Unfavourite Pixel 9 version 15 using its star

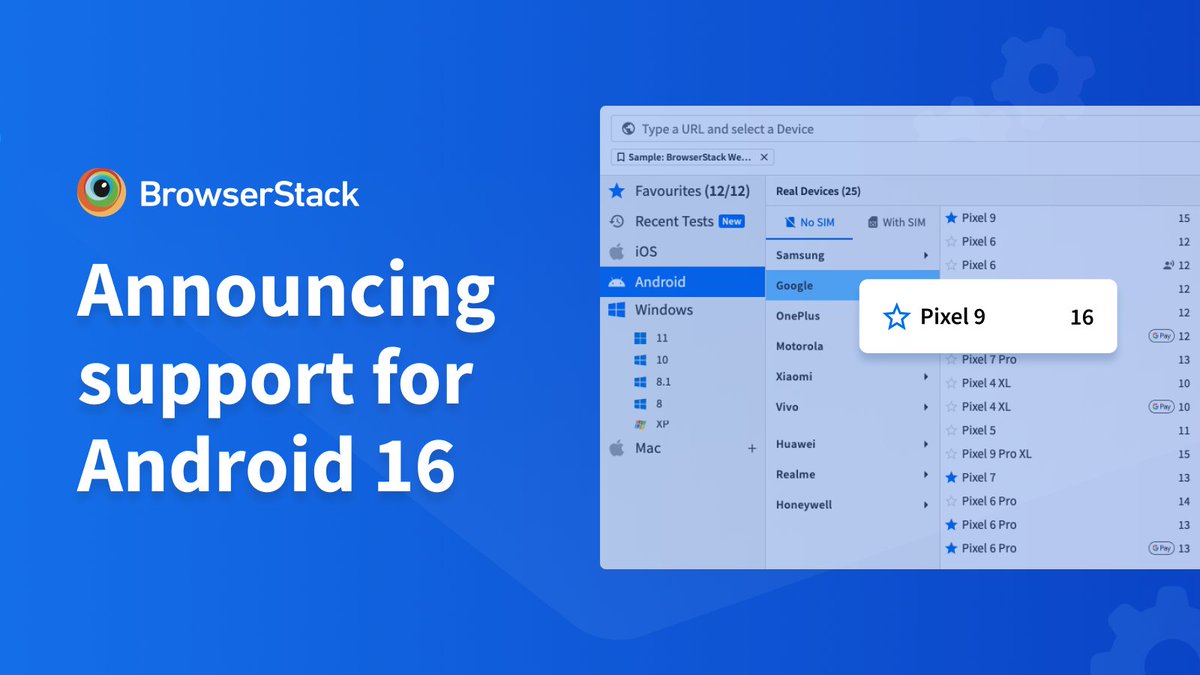pyautogui.click(x=951, y=218)
